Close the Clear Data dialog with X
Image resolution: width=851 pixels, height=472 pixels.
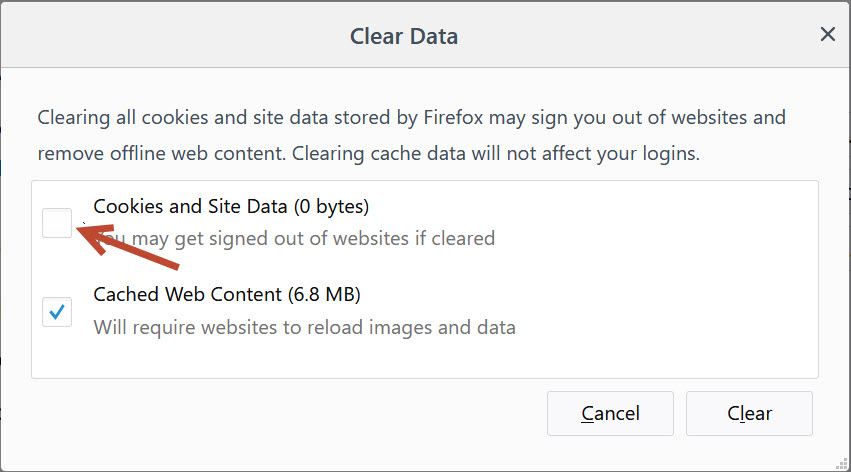827,35
